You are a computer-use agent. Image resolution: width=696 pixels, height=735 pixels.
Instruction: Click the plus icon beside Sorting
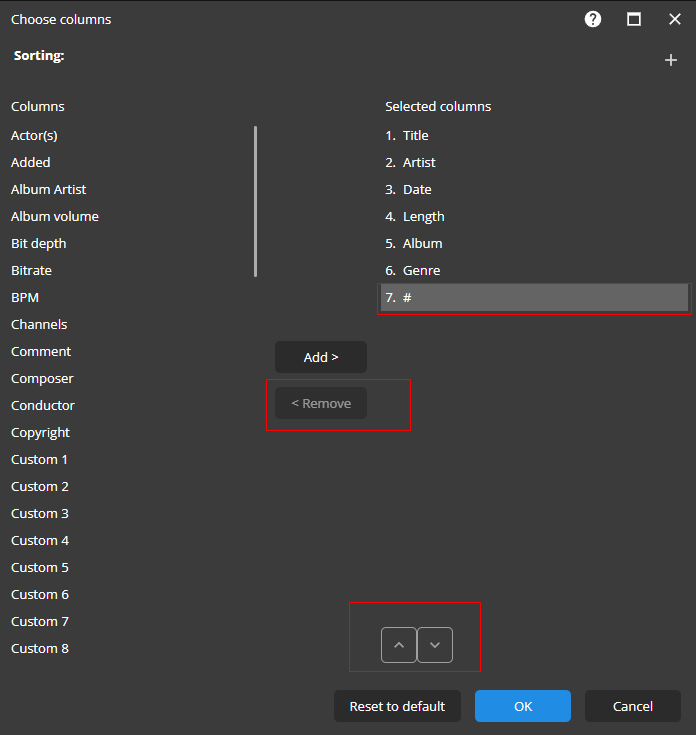pyautogui.click(x=671, y=60)
